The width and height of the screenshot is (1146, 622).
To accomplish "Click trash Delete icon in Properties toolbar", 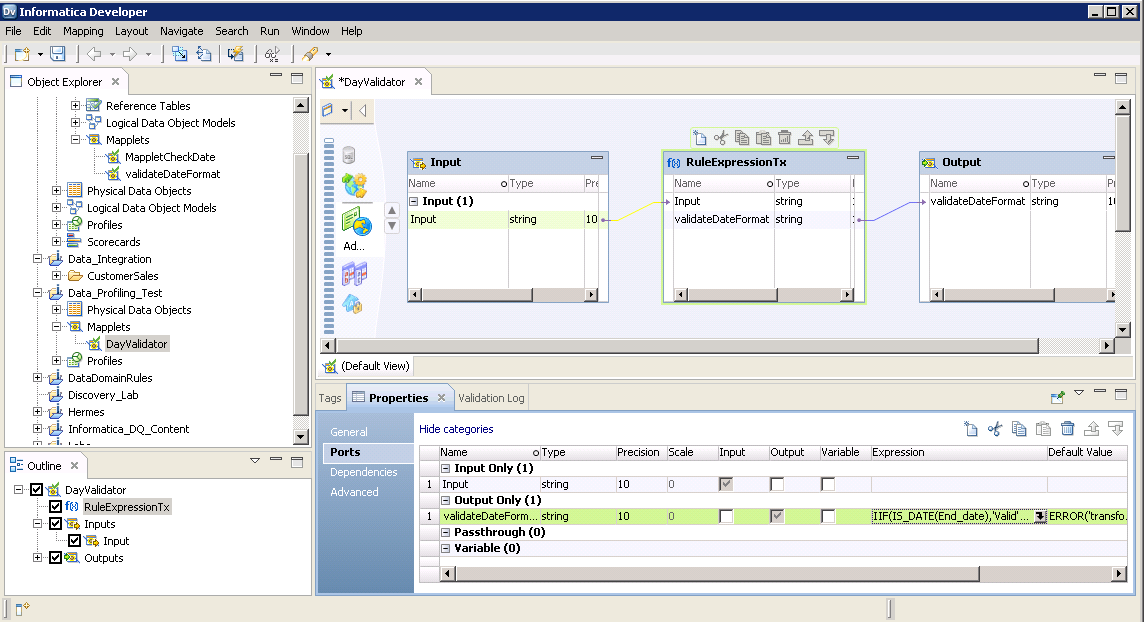I will pos(1068,429).
